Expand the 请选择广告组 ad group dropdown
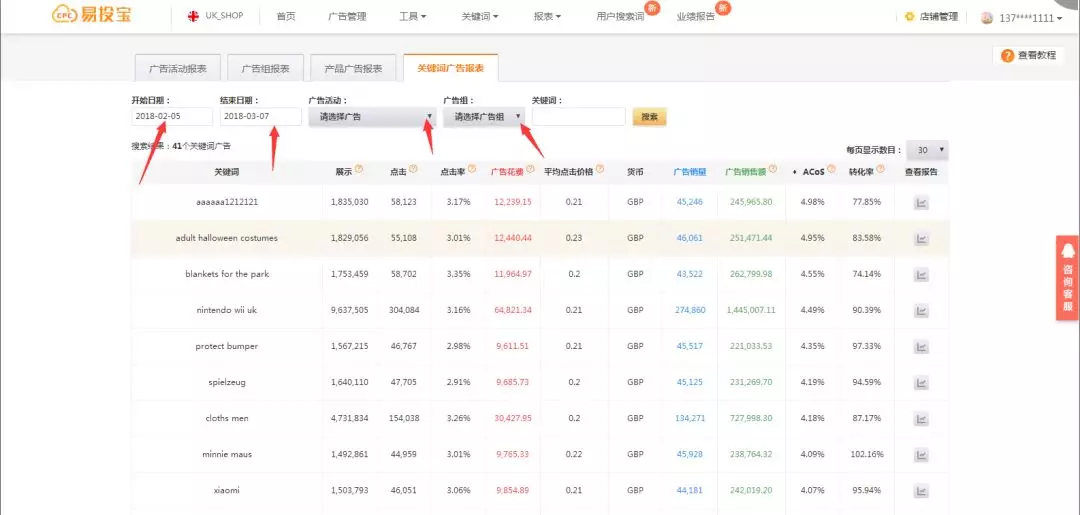 click(x=484, y=117)
